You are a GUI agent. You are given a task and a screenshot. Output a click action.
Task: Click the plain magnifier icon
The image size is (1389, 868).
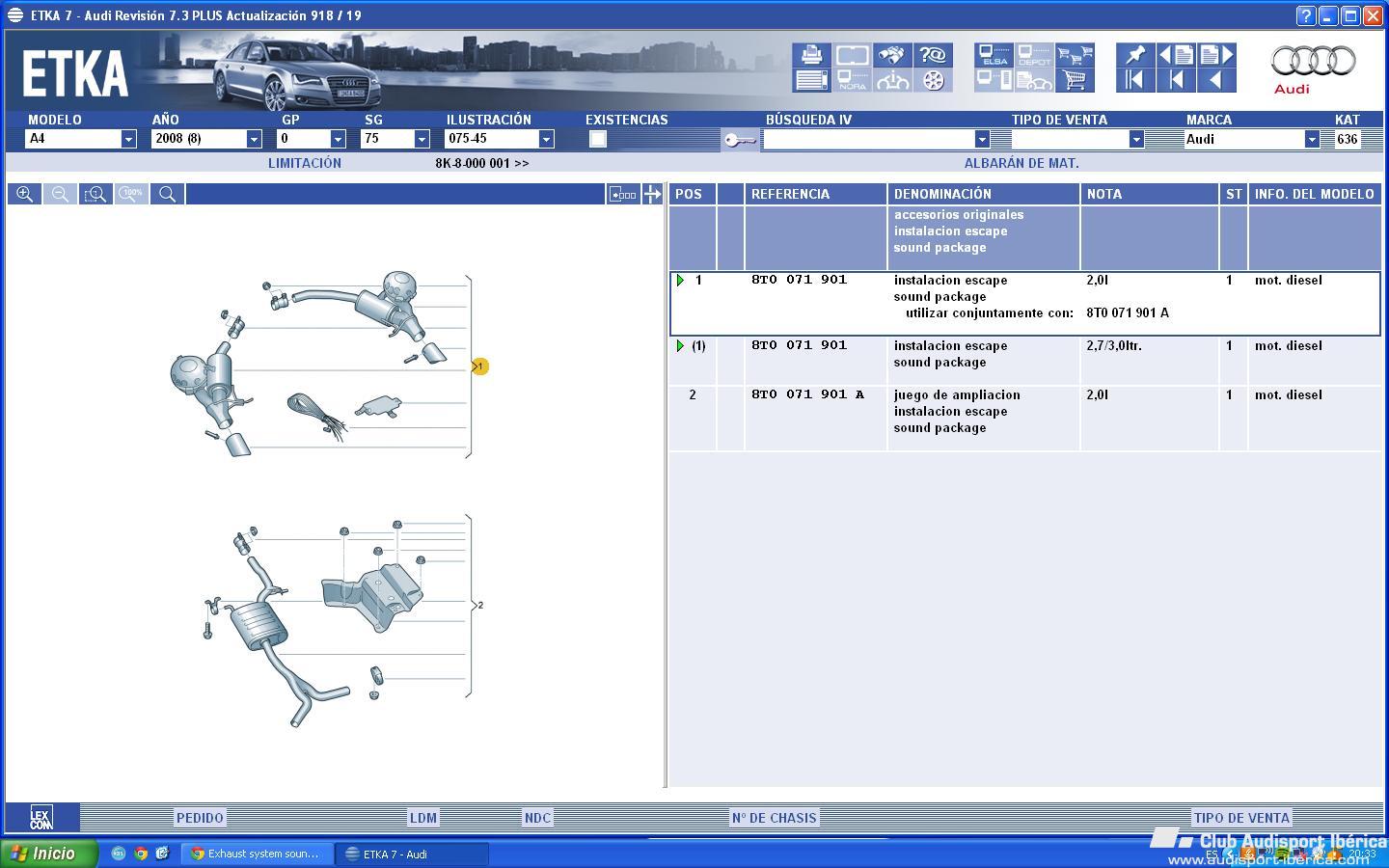[x=167, y=194]
